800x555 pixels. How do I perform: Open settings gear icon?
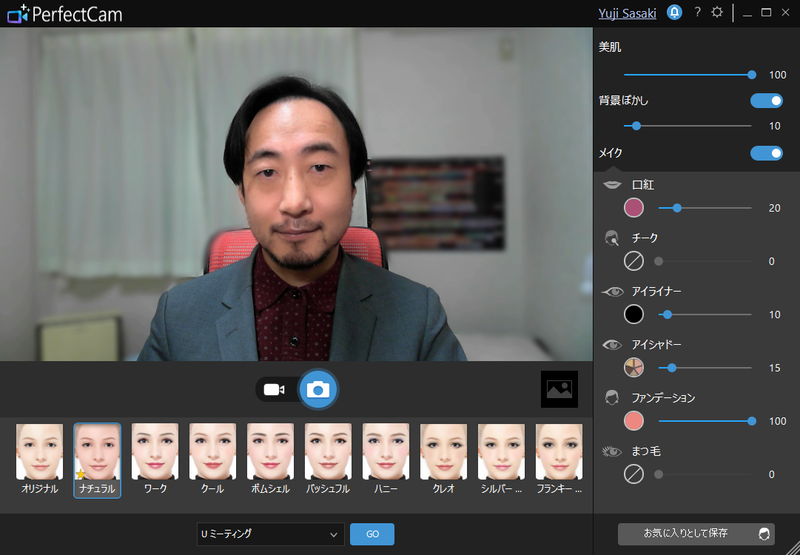click(x=717, y=13)
